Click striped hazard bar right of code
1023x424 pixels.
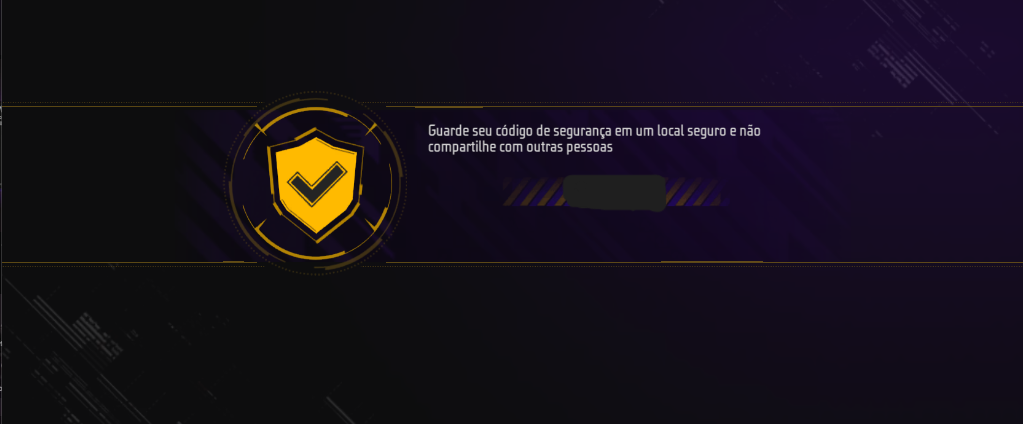pyautogui.click(x=693, y=192)
